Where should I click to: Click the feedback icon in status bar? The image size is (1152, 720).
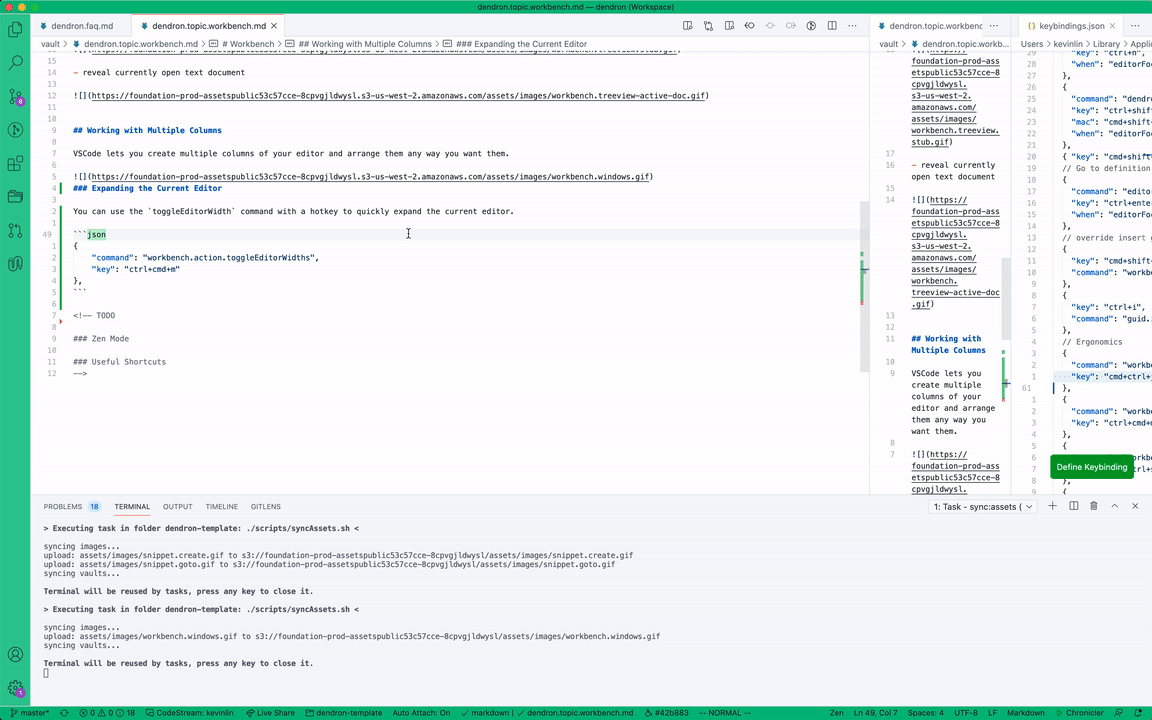tap(1119, 713)
